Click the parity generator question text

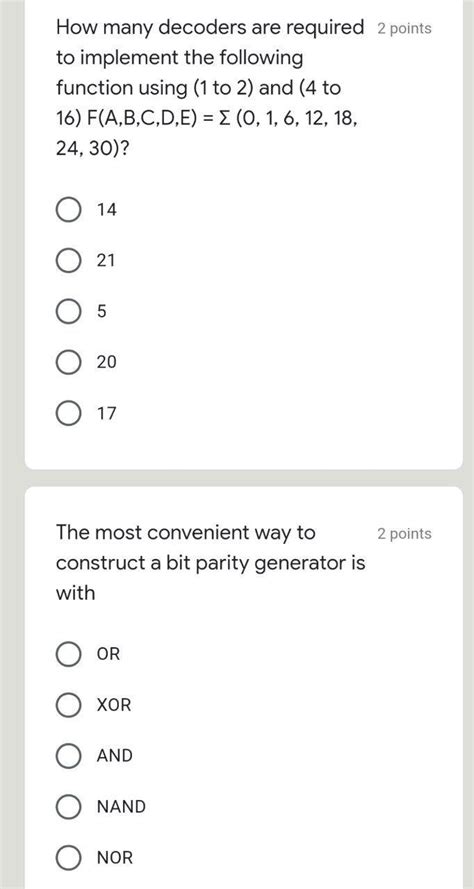pos(210,563)
